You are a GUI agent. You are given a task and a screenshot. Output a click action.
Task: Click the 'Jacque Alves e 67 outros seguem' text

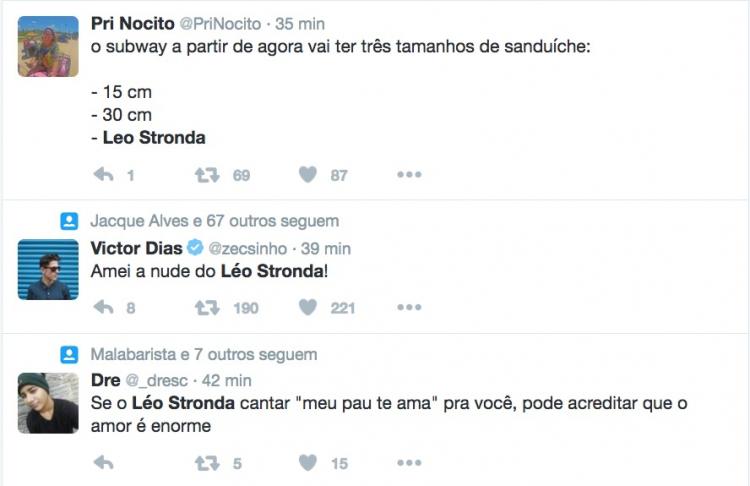point(214,221)
